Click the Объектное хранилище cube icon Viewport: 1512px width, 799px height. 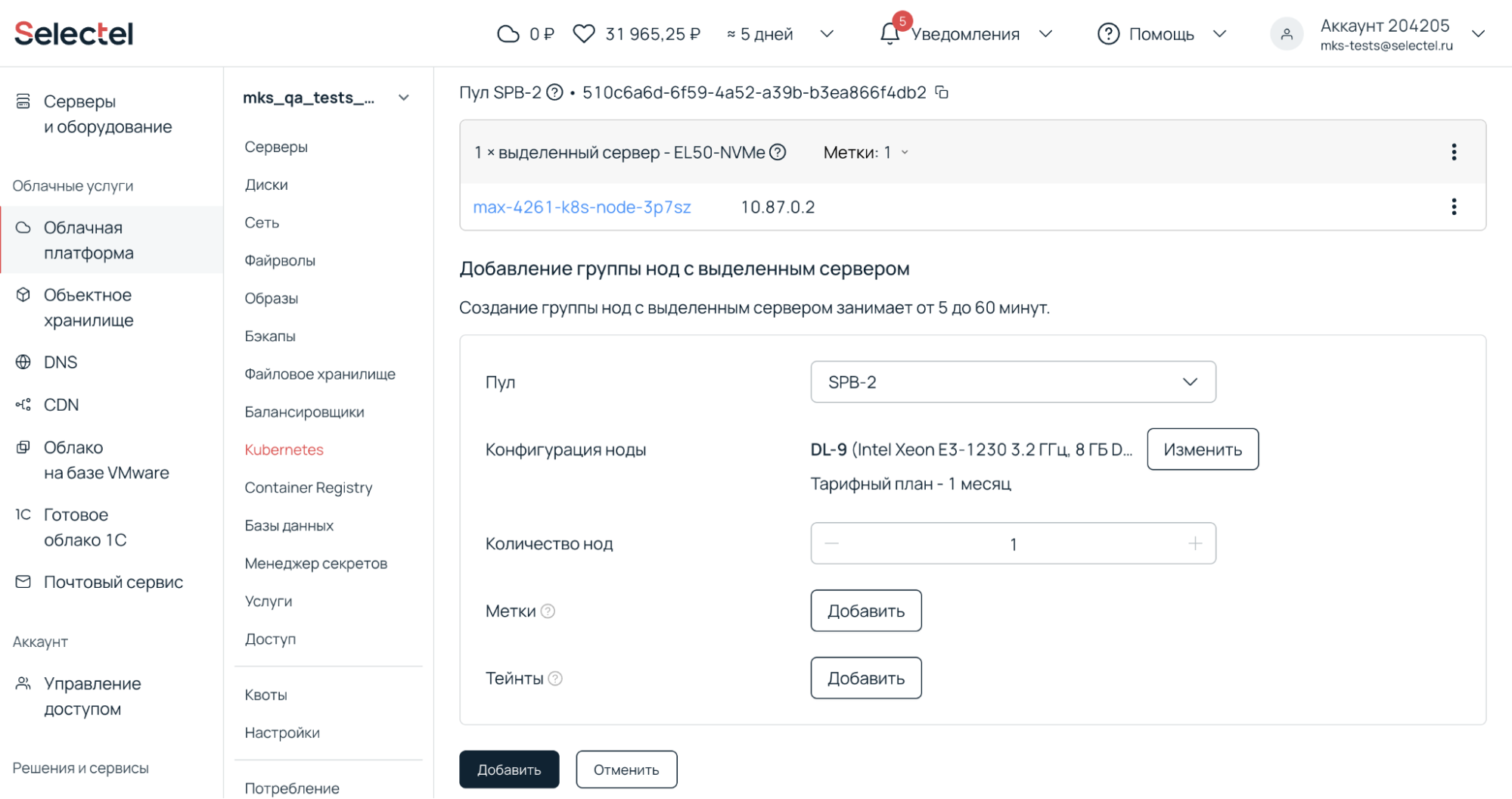[x=23, y=294]
